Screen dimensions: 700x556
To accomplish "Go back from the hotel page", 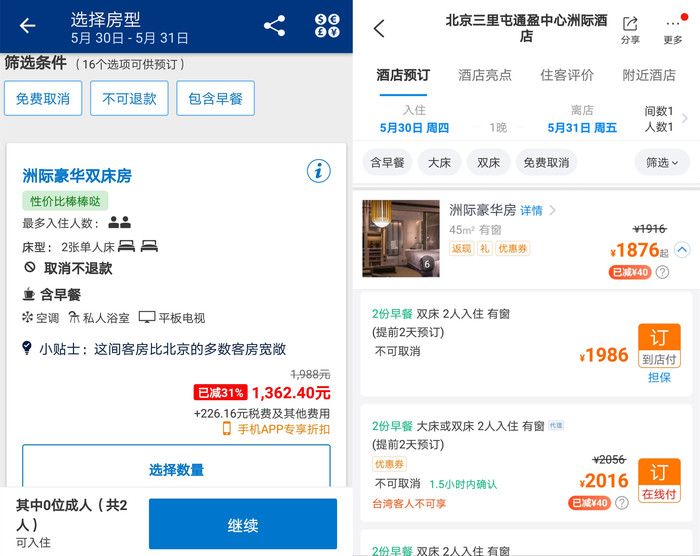I will 379,28.
